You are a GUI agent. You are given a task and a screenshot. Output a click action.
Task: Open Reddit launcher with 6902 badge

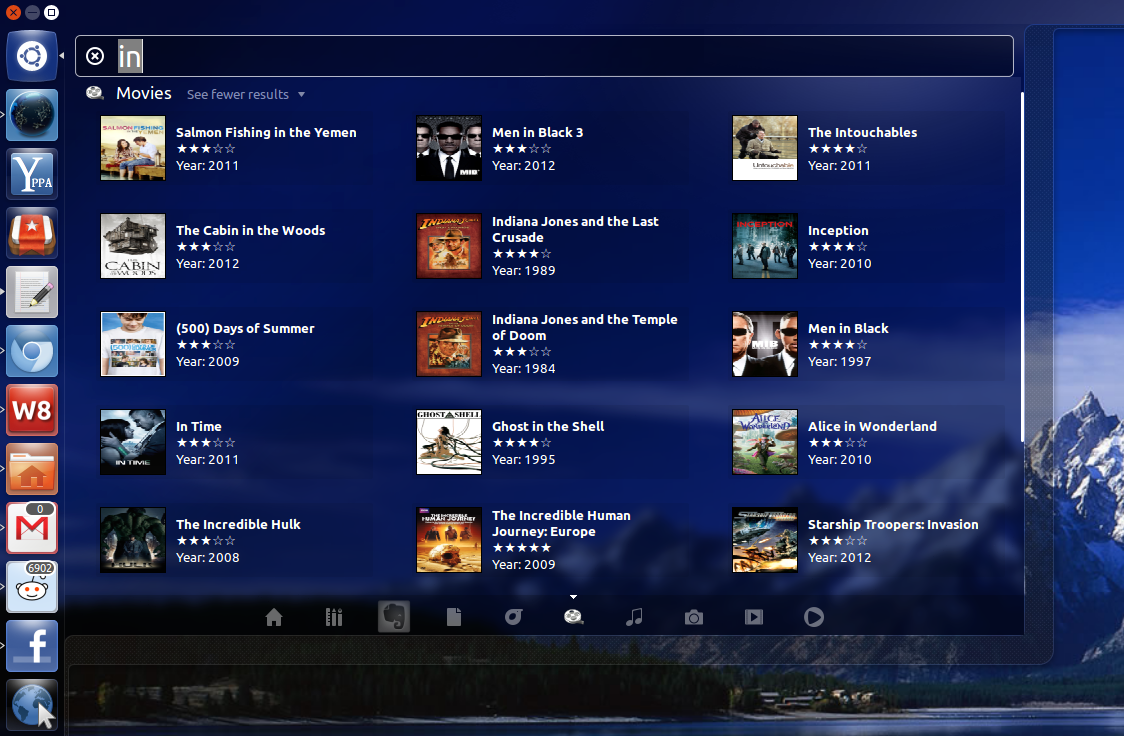click(32, 587)
